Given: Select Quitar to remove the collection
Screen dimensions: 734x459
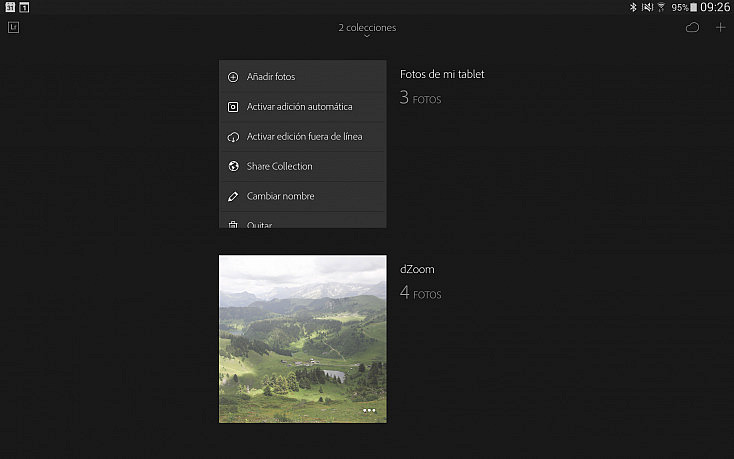Looking at the screenshot, I should click(302, 220).
